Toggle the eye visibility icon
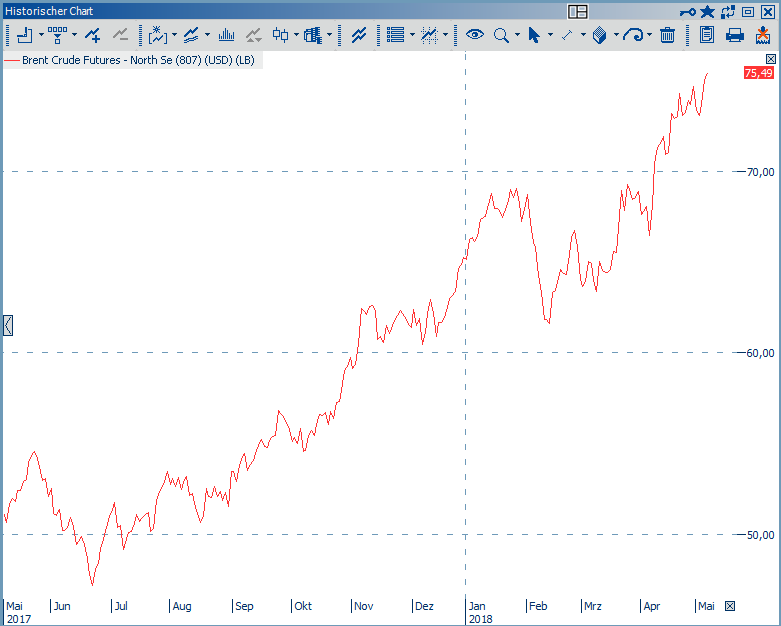This screenshot has width=781, height=626. tap(475, 35)
